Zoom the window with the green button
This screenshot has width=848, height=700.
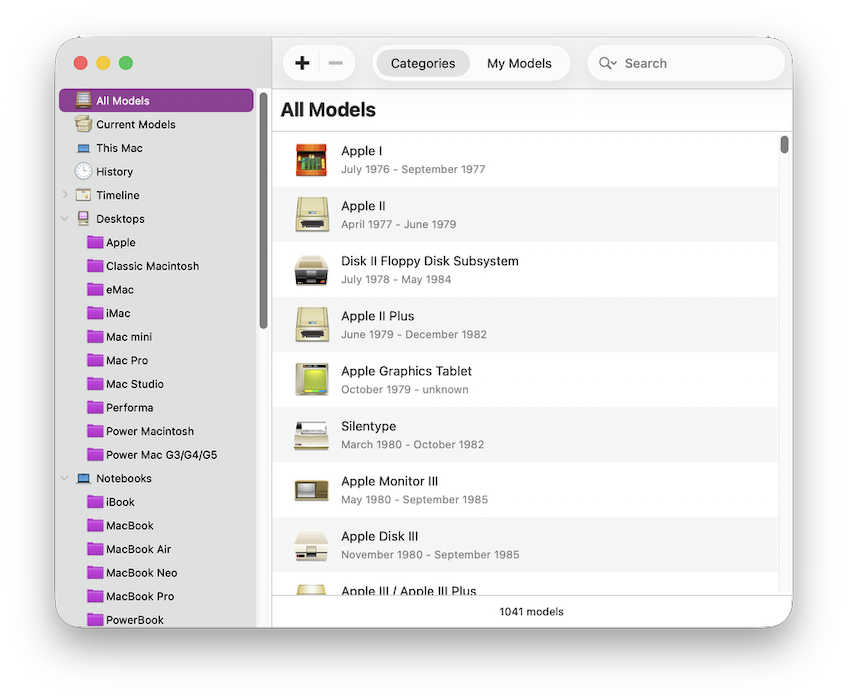pyautogui.click(x=126, y=63)
